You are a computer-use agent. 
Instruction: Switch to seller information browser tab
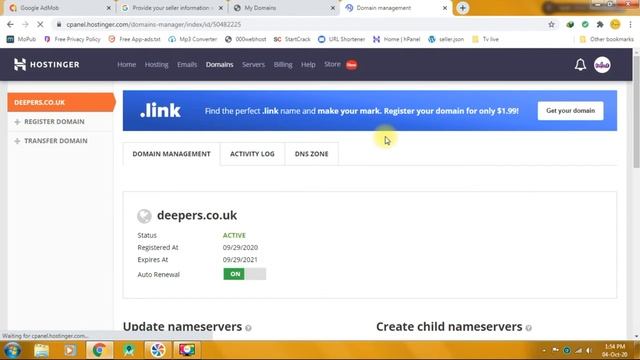tap(171, 8)
